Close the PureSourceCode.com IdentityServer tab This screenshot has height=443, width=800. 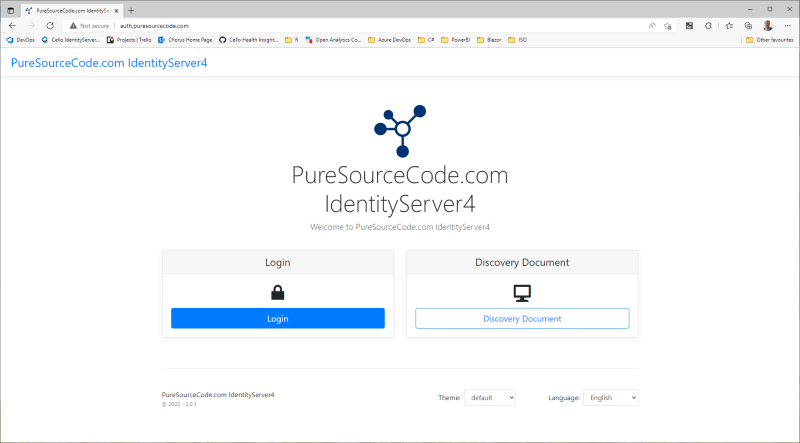tap(116, 10)
